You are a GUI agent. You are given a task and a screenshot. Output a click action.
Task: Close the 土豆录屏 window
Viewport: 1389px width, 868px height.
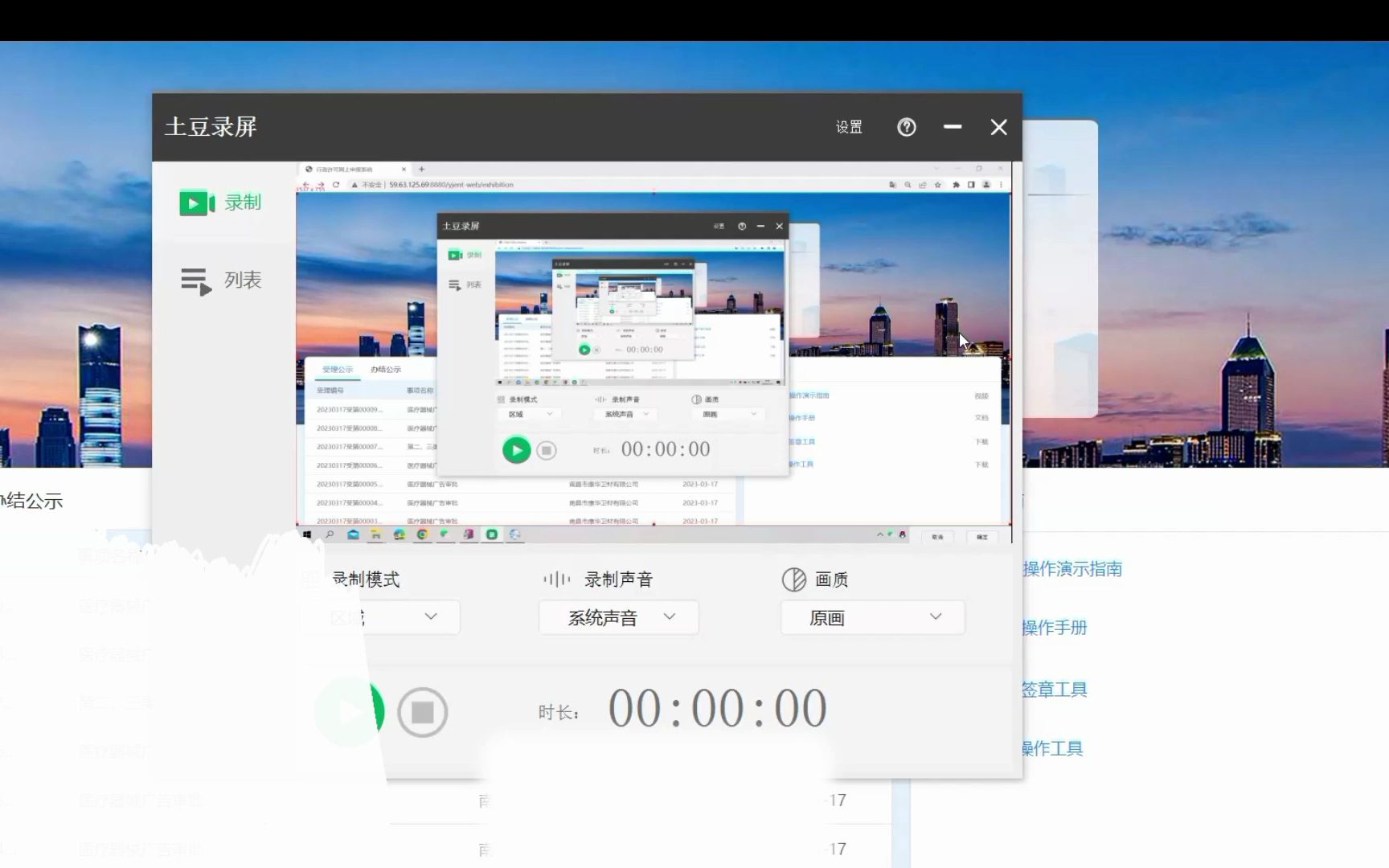click(998, 127)
